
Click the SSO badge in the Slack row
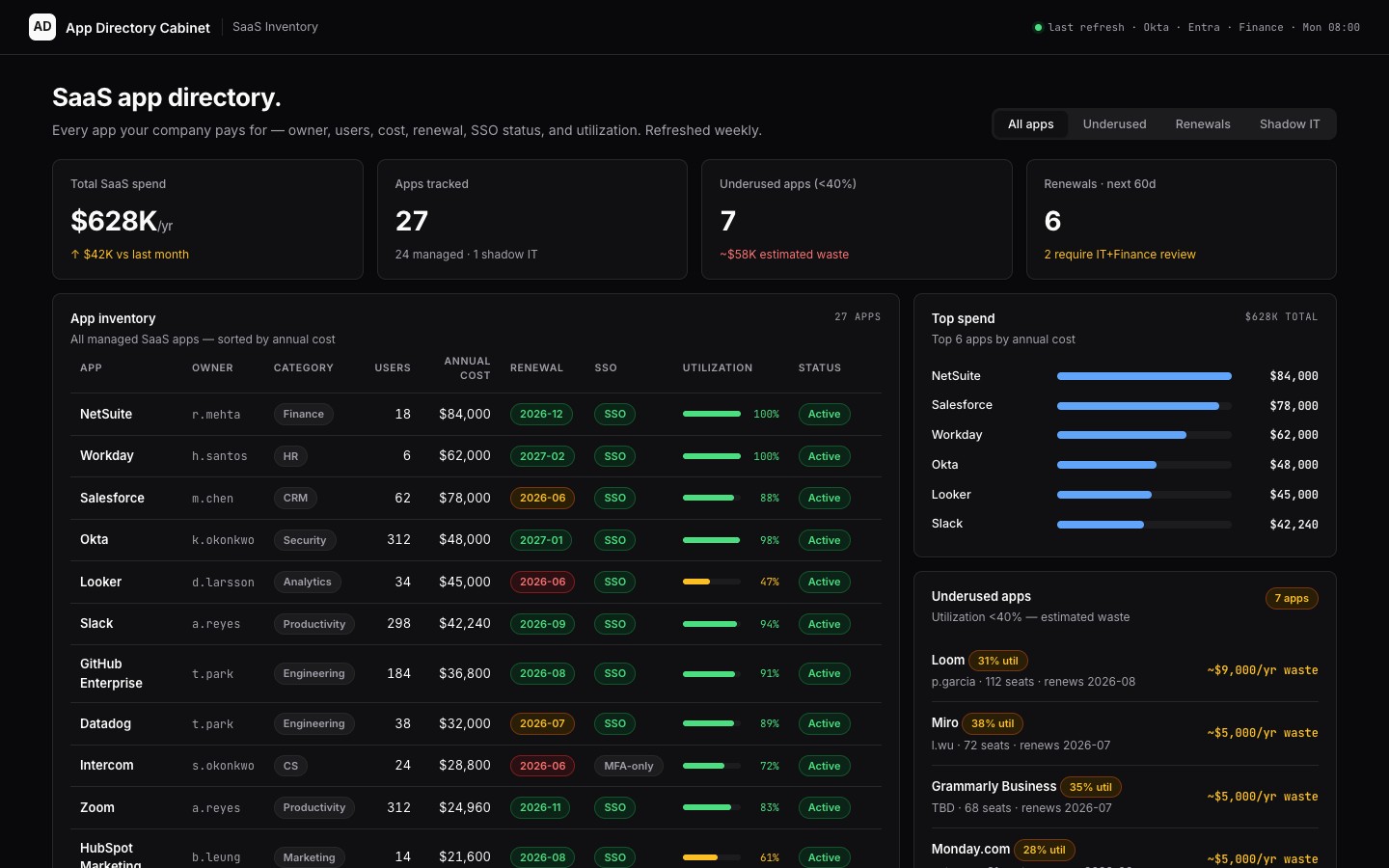coord(614,624)
